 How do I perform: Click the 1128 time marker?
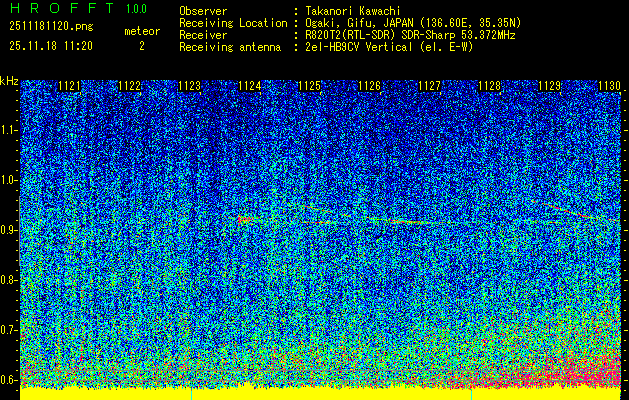[x=489, y=86]
